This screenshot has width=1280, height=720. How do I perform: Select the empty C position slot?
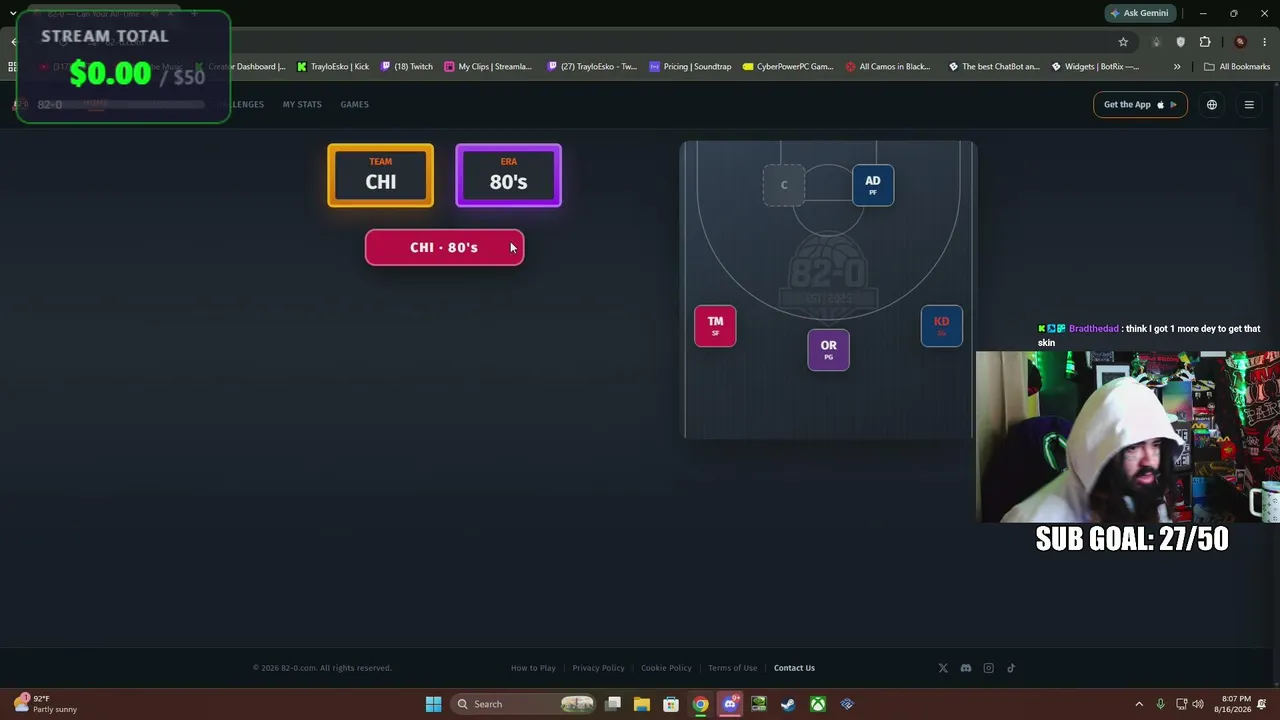pos(784,185)
